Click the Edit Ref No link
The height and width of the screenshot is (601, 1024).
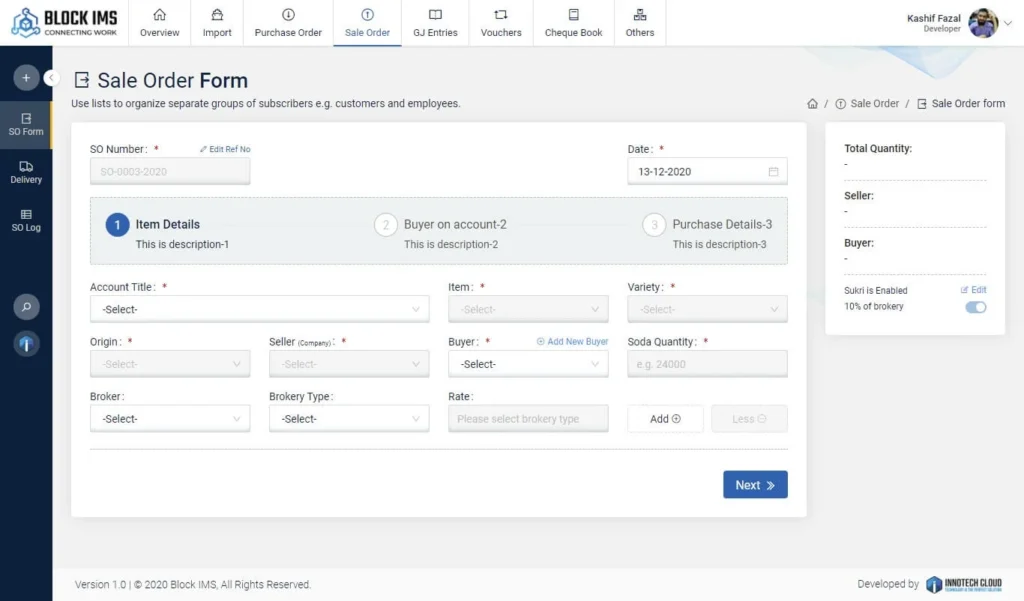point(225,149)
